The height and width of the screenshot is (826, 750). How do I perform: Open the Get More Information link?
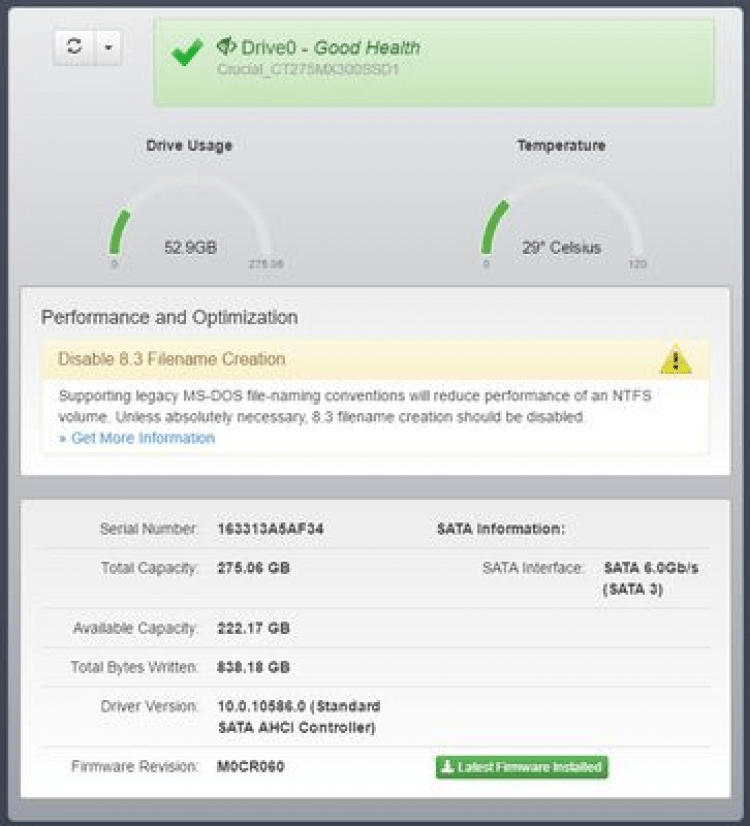click(137, 438)
